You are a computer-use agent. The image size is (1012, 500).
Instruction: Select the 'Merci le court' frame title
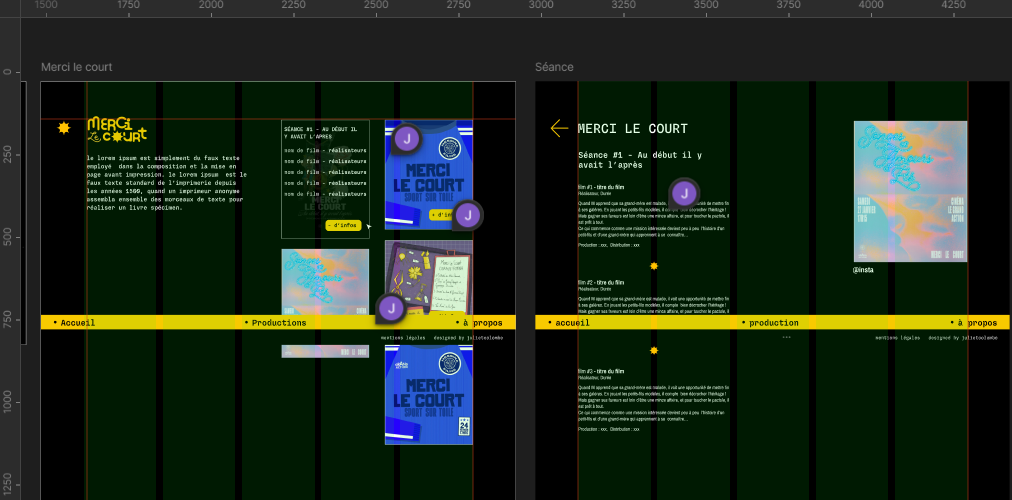(76, 67)
